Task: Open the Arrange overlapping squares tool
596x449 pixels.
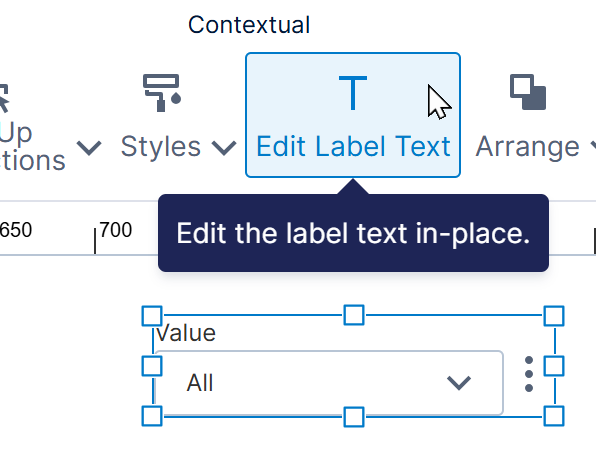Action: (x=528, y=92)
